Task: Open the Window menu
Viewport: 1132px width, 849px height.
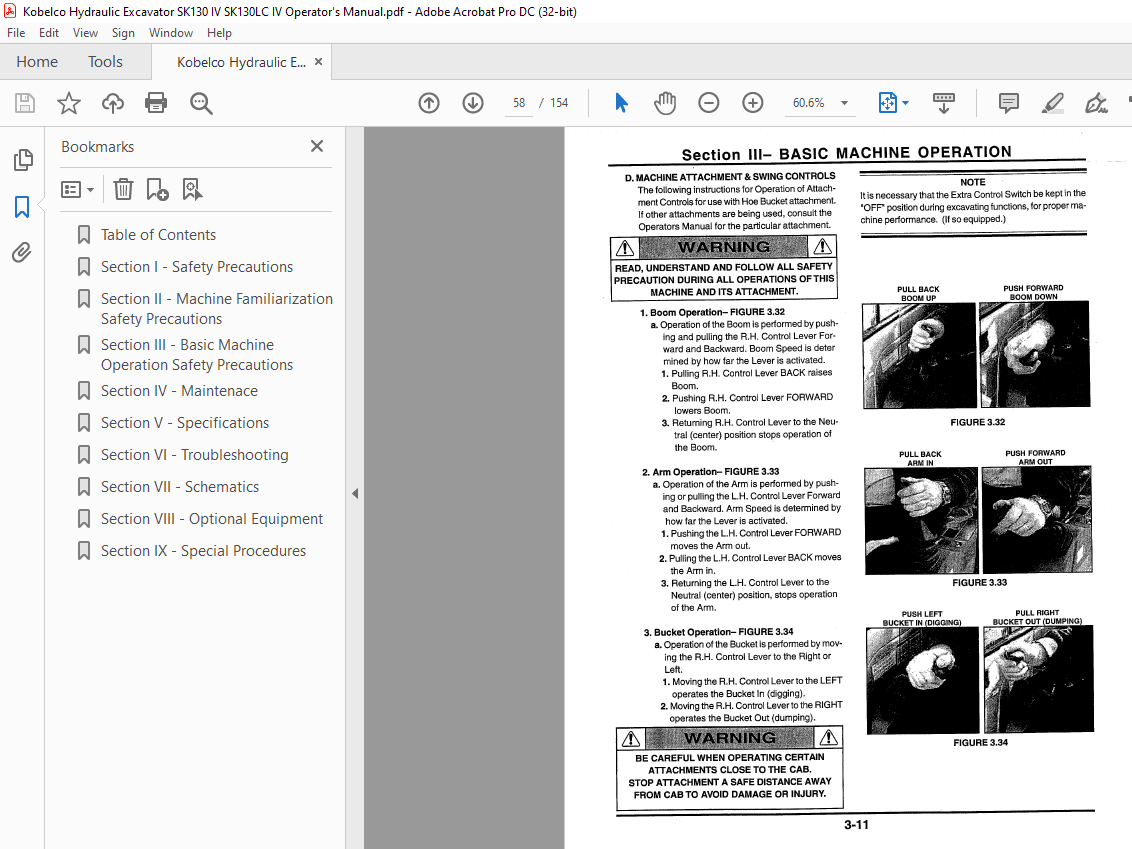Action: click(170, 33)
